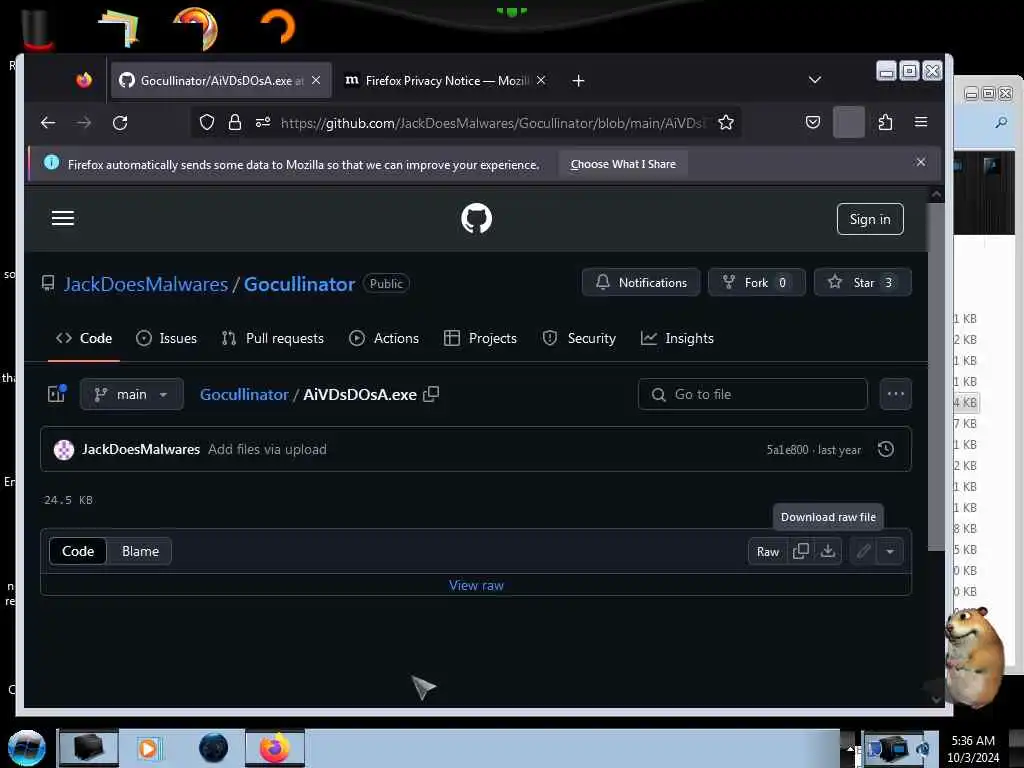Click the Notifications button
The height and width of the screenshot is (768, 1024).
641,283
